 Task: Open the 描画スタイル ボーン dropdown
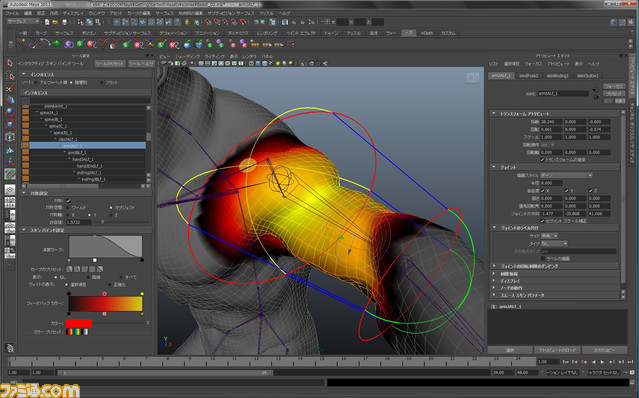point(566,175)
